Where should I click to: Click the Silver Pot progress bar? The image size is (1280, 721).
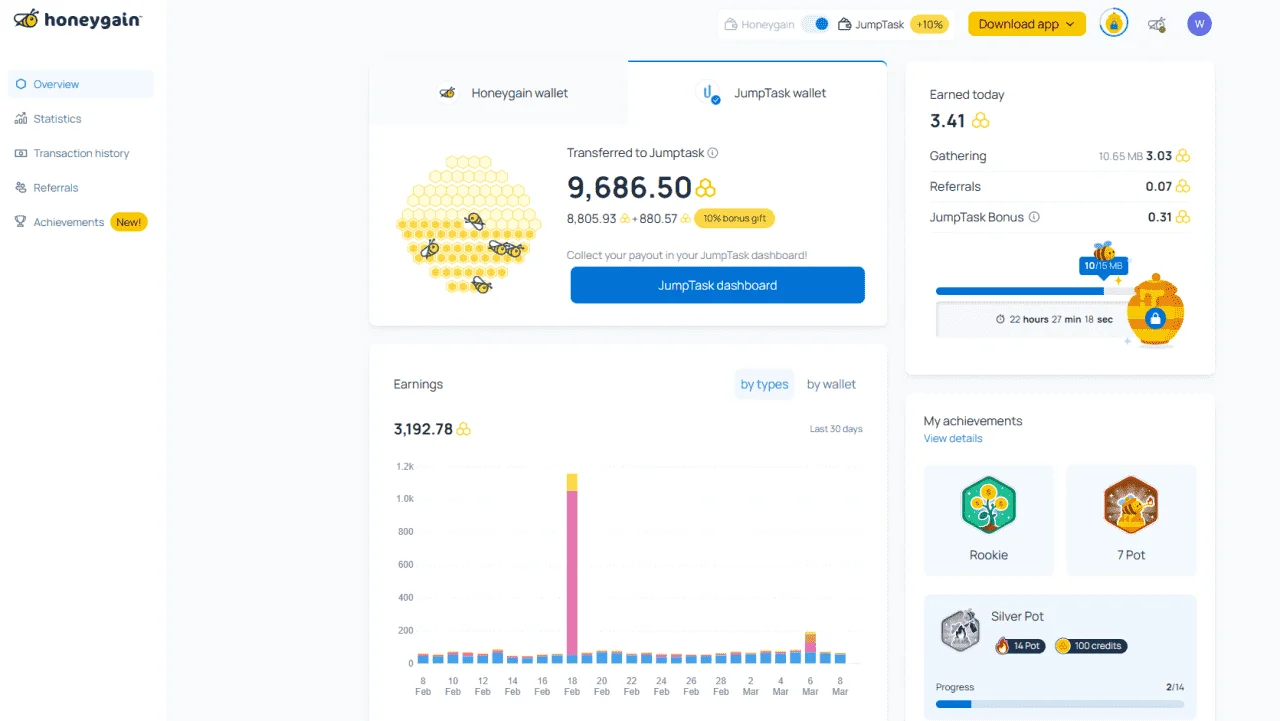point(1060,704)
